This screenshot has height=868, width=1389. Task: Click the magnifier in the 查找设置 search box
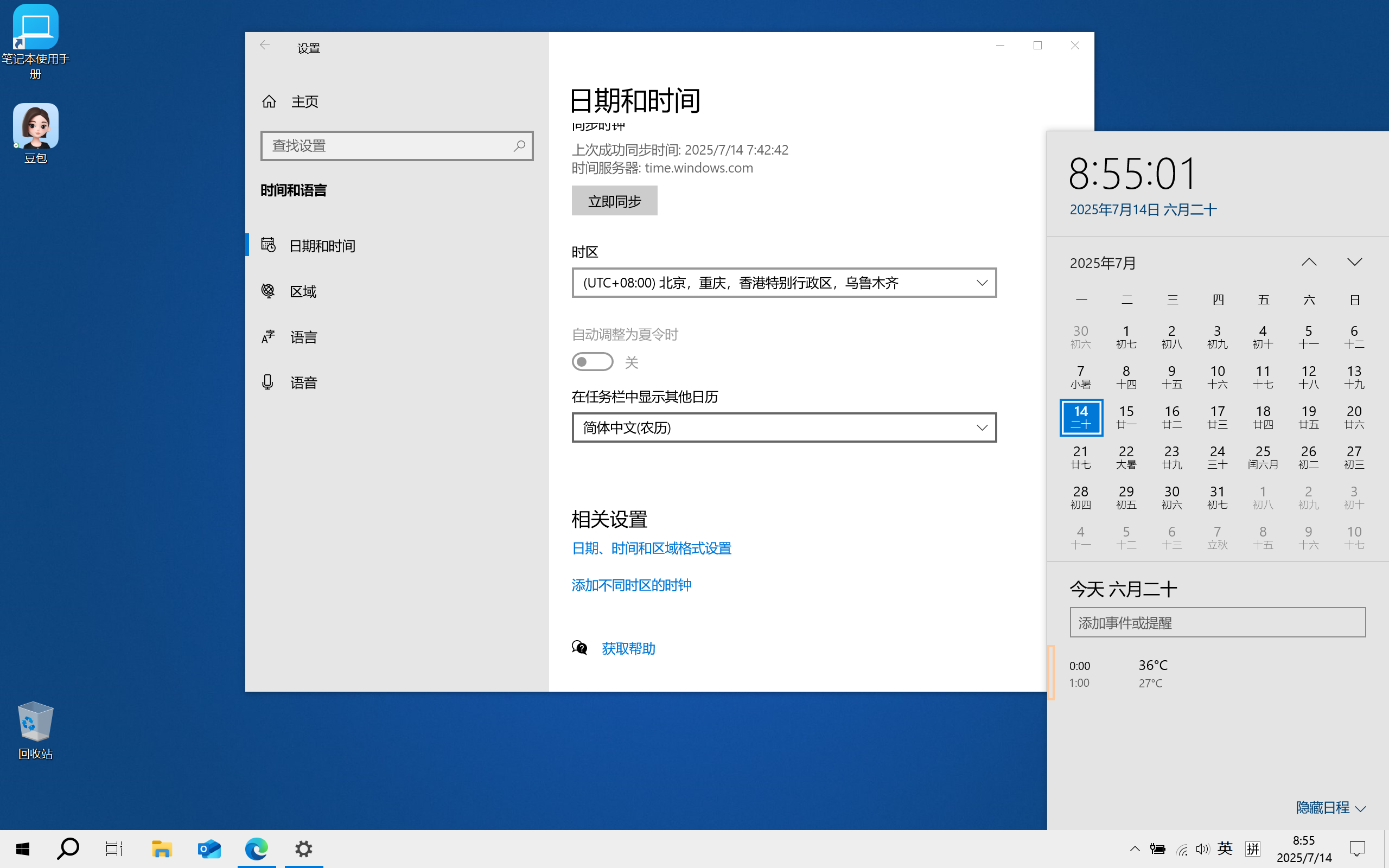pyautogui.click(x=519, y=146)
